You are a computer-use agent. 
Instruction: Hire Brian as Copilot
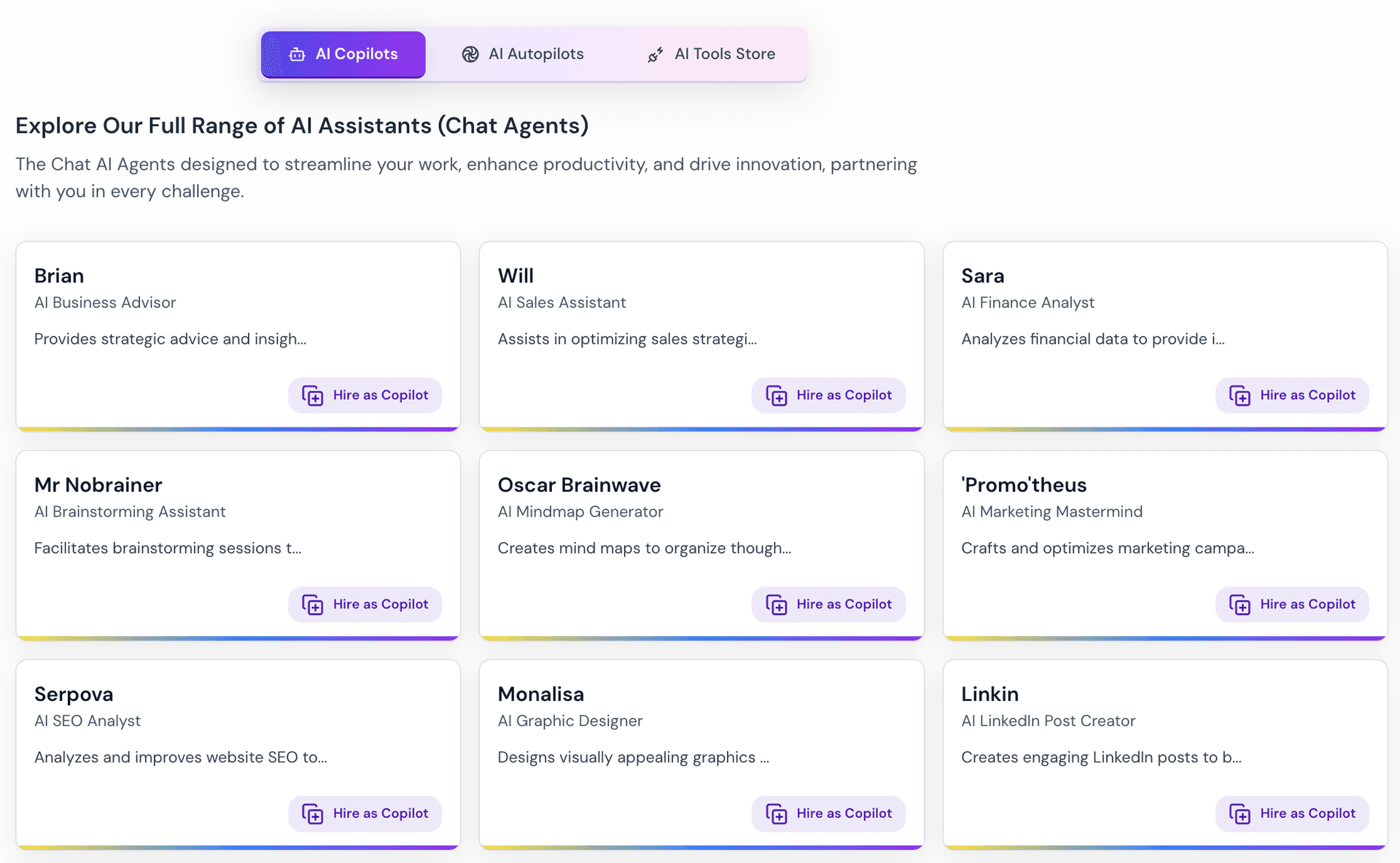tap(365, 395)
